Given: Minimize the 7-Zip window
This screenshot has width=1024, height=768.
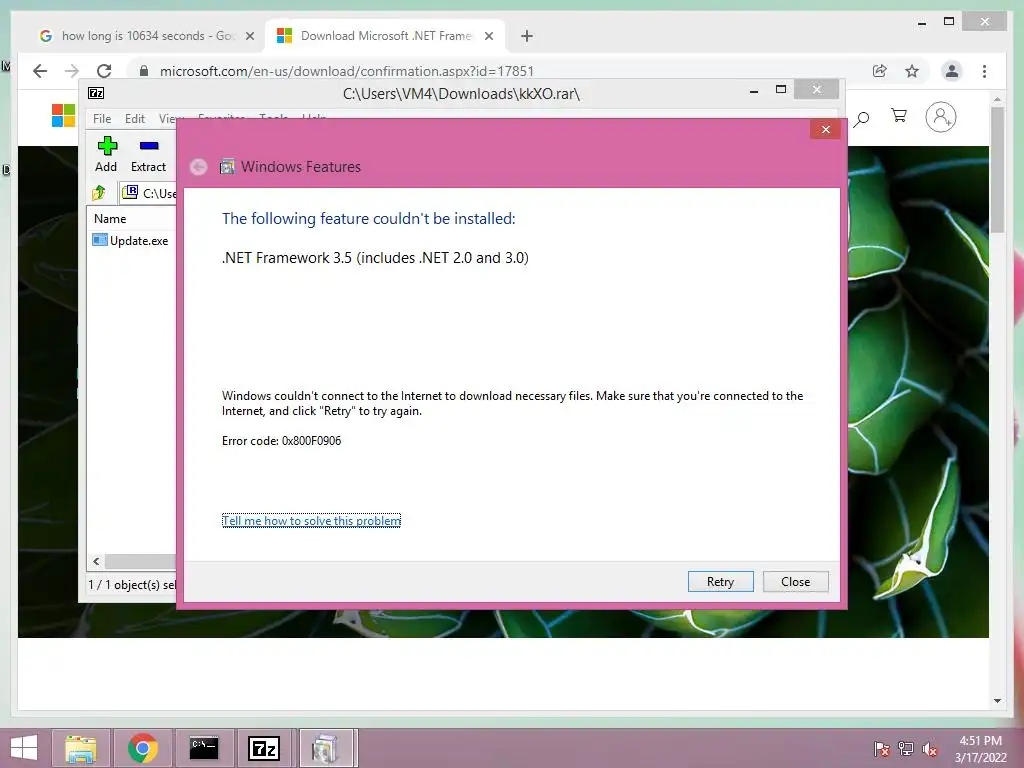Looking at the screenshot, I should click(754, 90).
